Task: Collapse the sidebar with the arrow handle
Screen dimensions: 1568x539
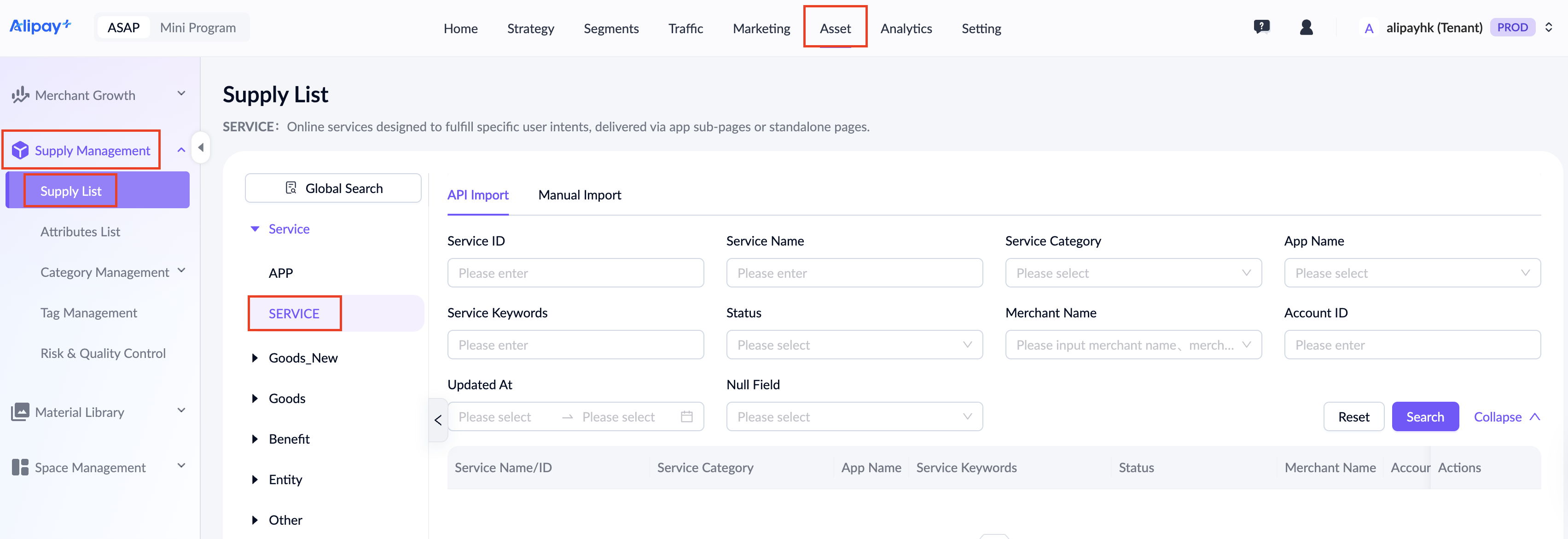Action: pyautogui.click(x=201, y=147)
